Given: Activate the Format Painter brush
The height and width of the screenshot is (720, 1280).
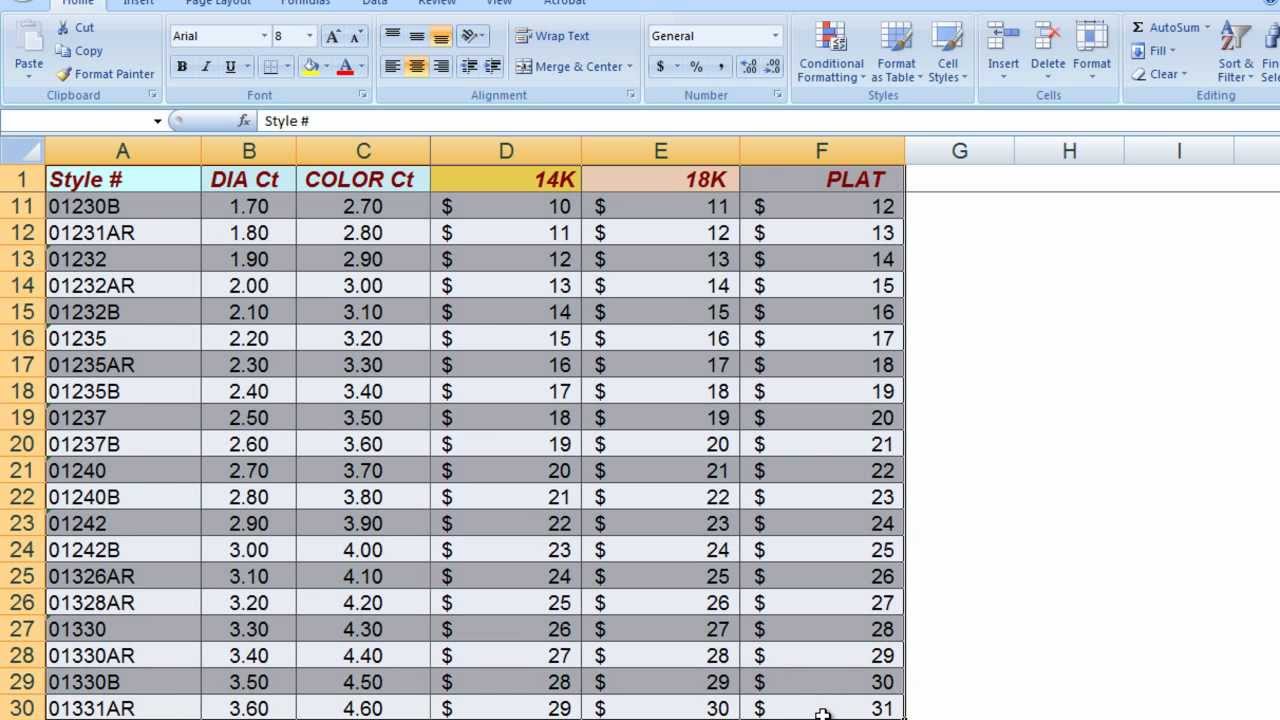Looking at the screenshot, I should tap(105, 74).
